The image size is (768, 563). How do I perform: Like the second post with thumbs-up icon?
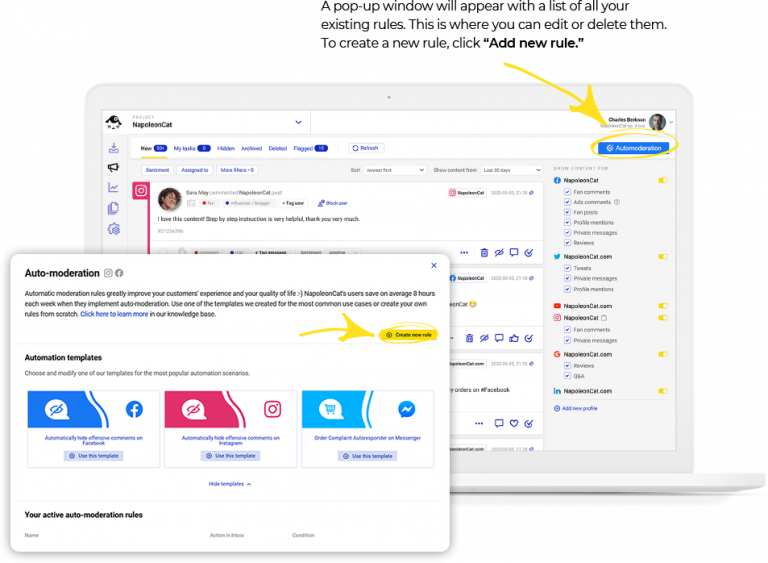pyautogui.click(x=514, y=338)
